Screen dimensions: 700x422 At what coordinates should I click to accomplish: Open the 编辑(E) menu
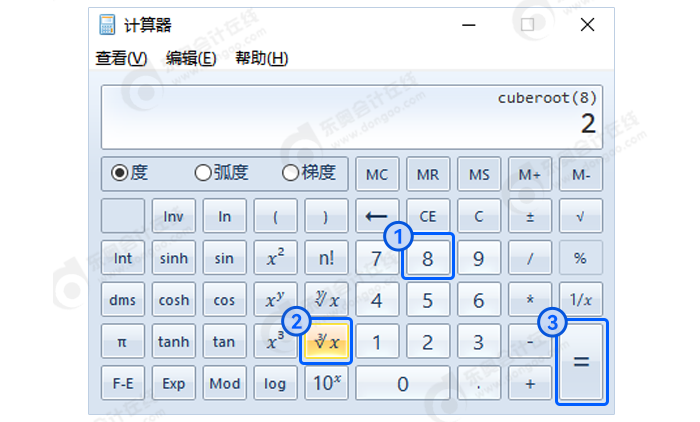191,59
